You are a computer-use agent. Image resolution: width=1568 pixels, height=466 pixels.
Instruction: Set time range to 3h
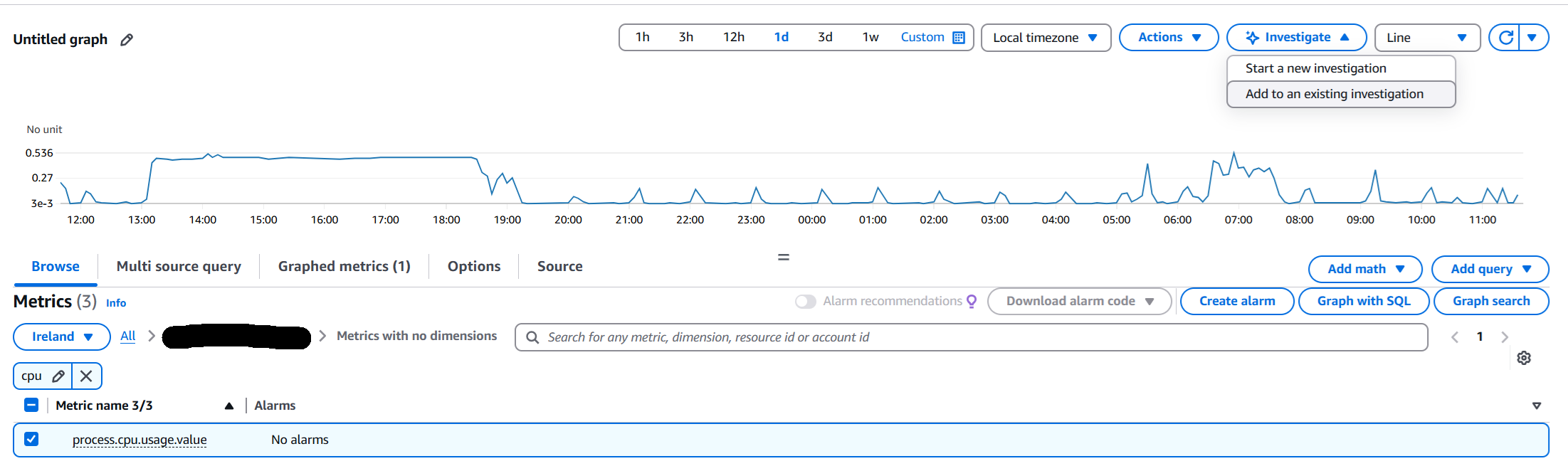(x=686, y=38)
